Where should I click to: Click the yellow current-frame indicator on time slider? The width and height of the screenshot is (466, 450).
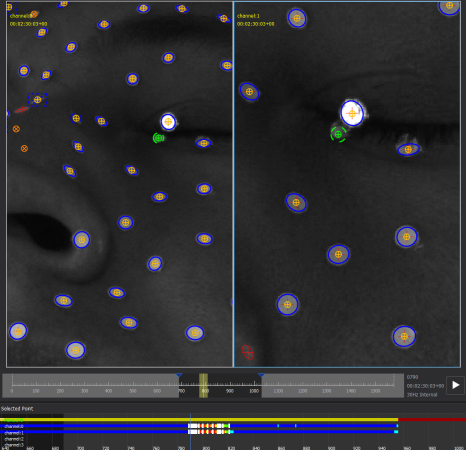(x=203, y=385)
